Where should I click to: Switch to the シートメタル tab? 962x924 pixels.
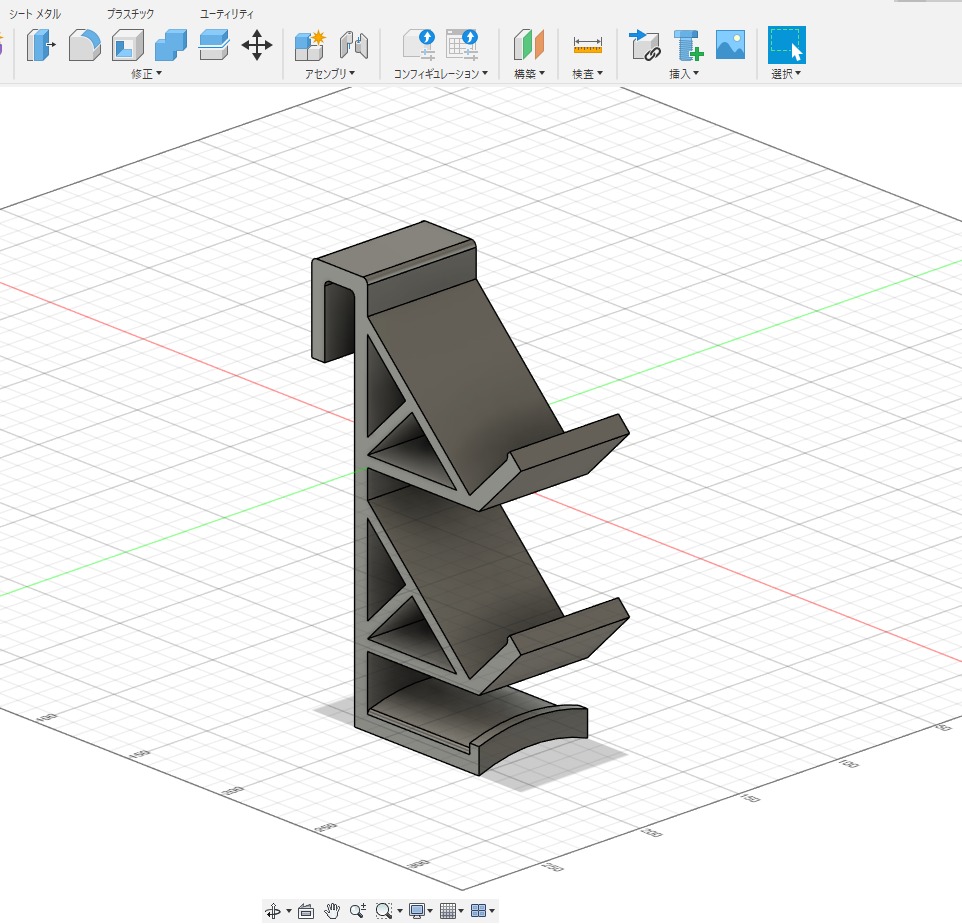tap(35, 14)
